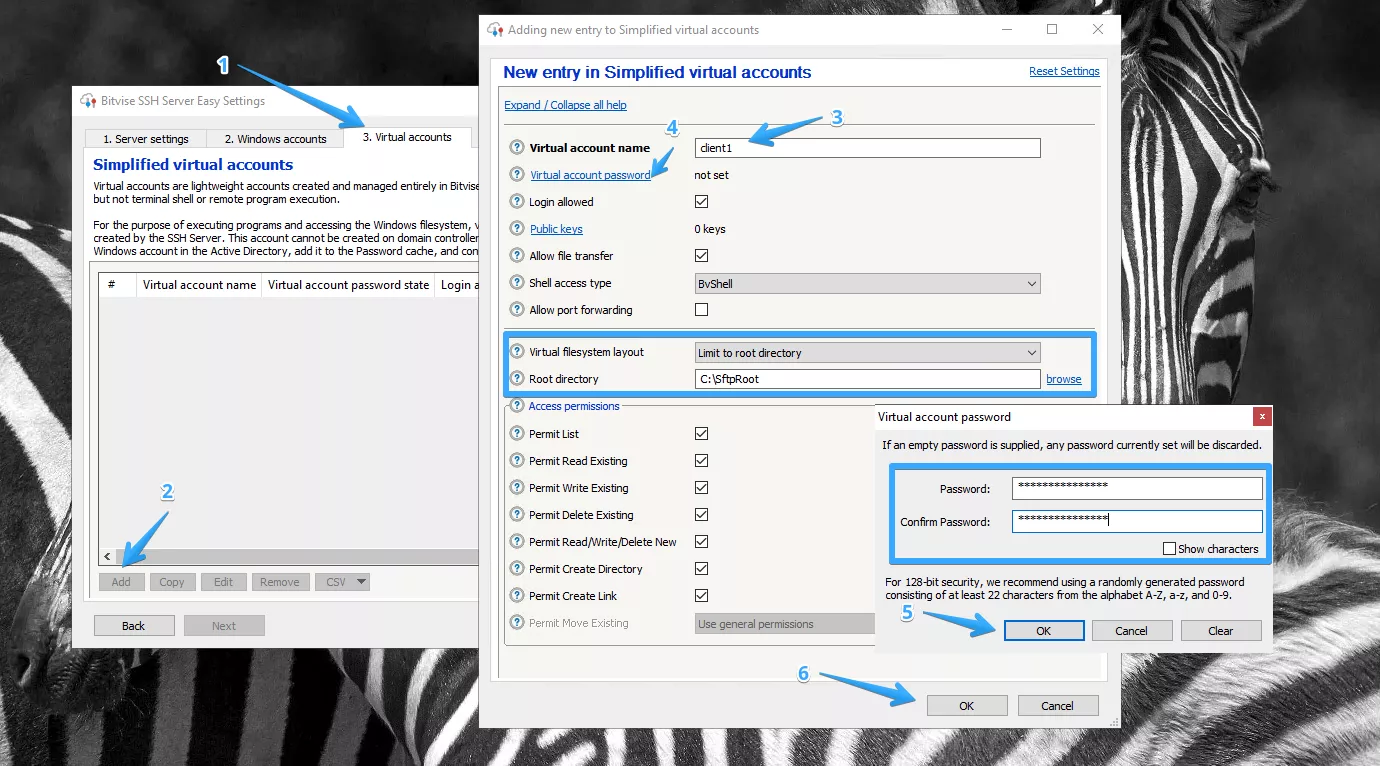Click help icon next to Login allowed
Screen dimensions: 1380x766
pyautogui.click(x=517, y=202)
